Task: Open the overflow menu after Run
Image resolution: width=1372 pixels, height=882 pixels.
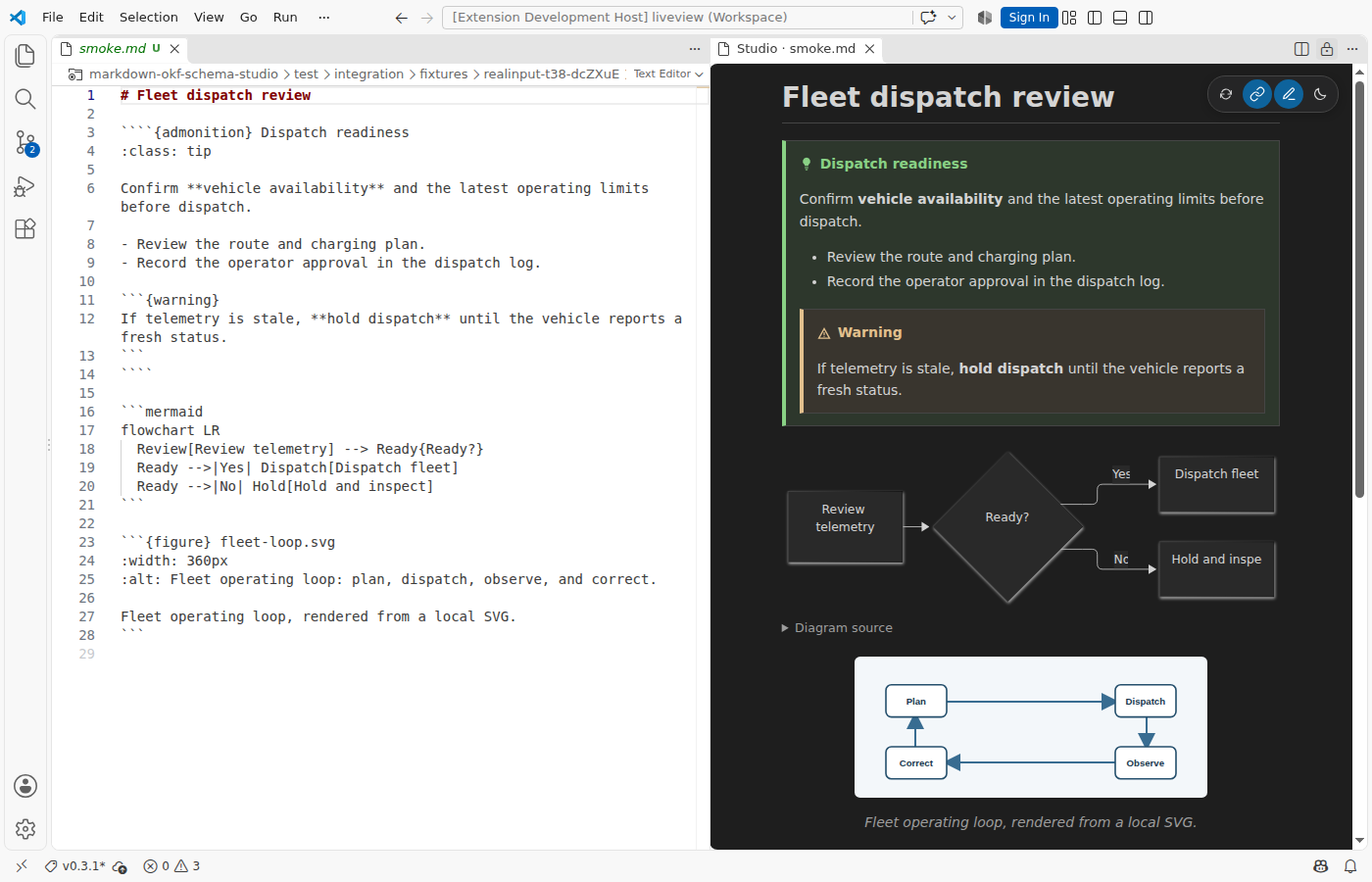Action: [x=324, y=18]
